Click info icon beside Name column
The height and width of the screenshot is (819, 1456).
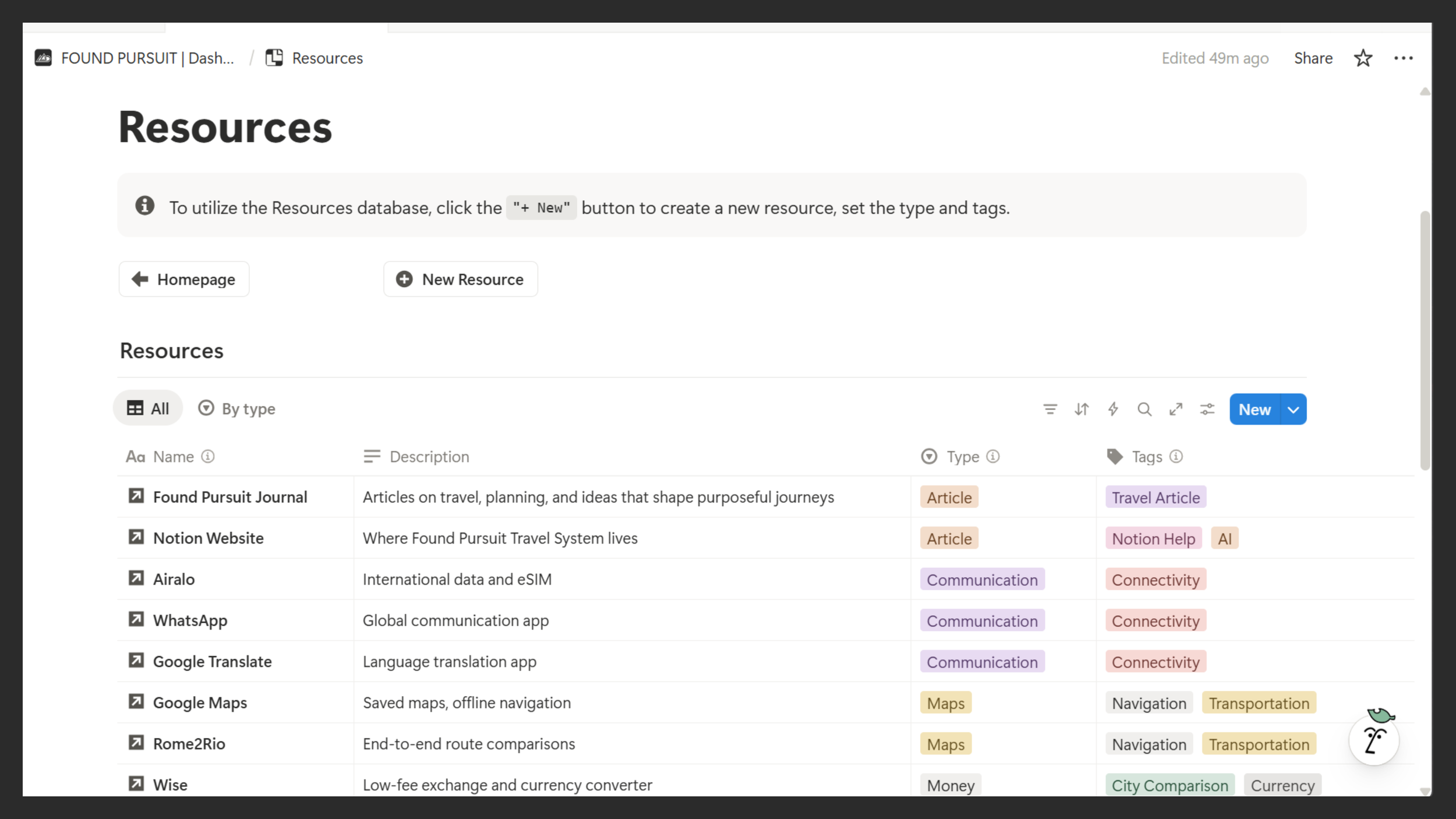click(x=208, y=457)
